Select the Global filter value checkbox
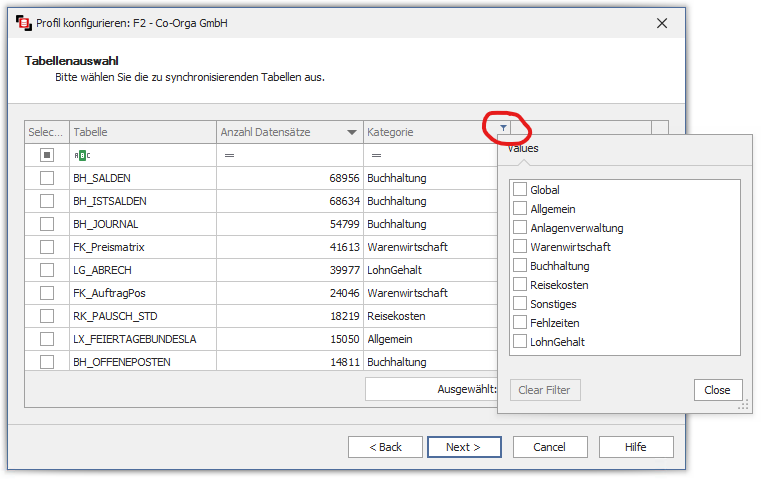Image resolution: width=761 pixels, height=479 pixels. click(x=520, y=189)
